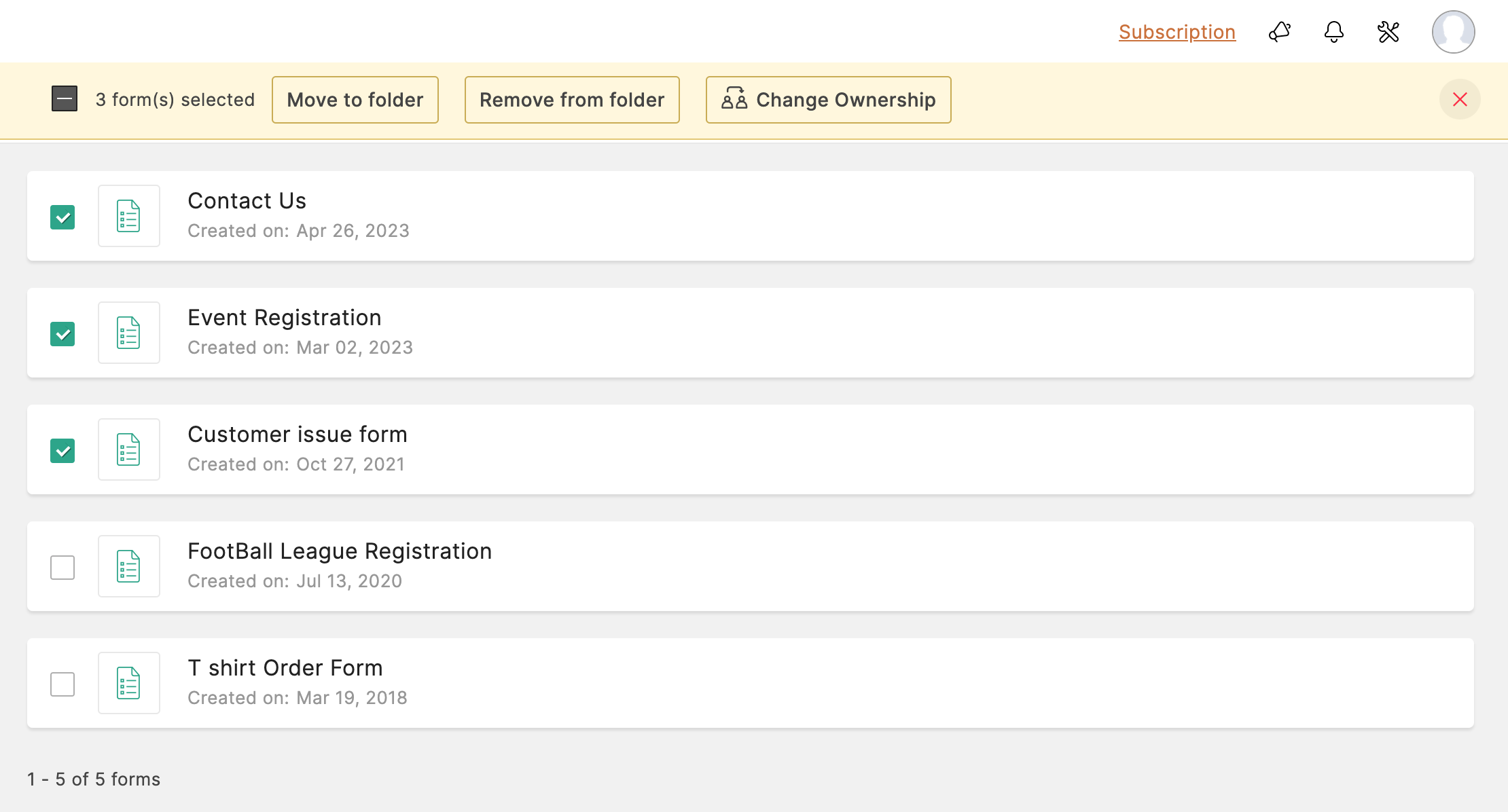This screenshot has height=812, width=1508.
Task: Click the master select checkbox header
Action: (x=64, y=99)
